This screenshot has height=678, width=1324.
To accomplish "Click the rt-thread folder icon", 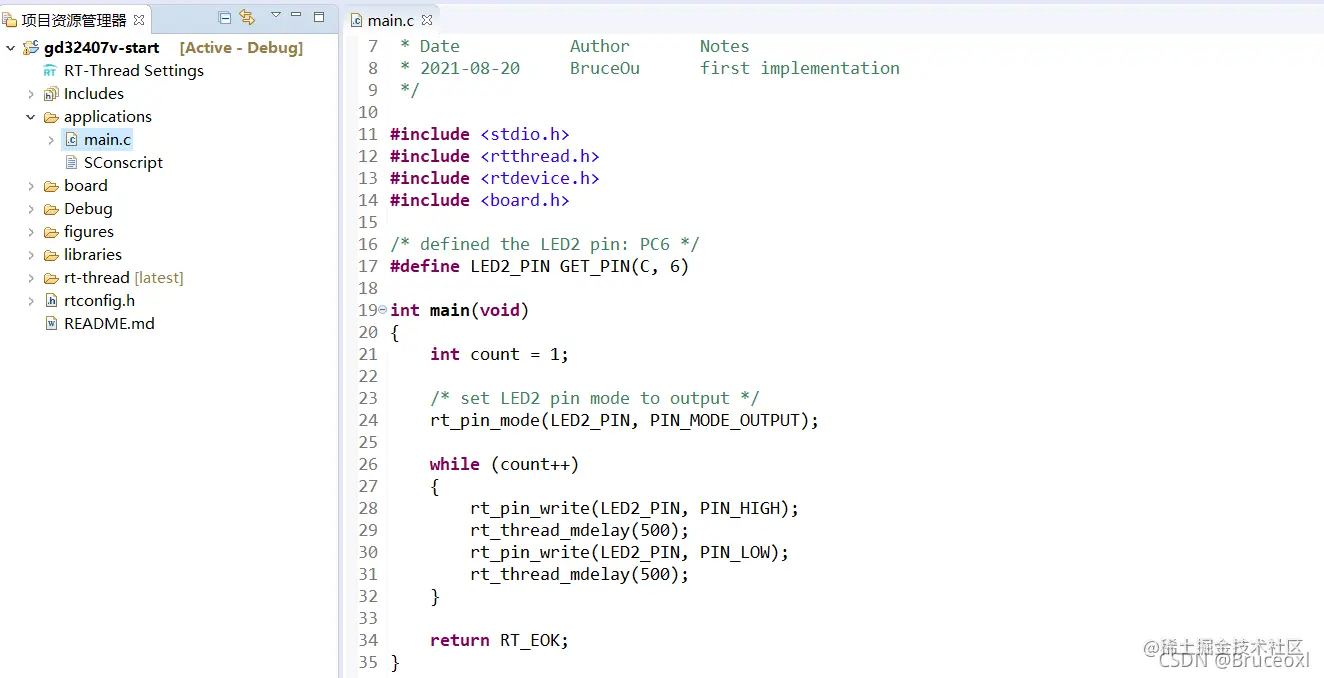I will (x=51, y=278).
